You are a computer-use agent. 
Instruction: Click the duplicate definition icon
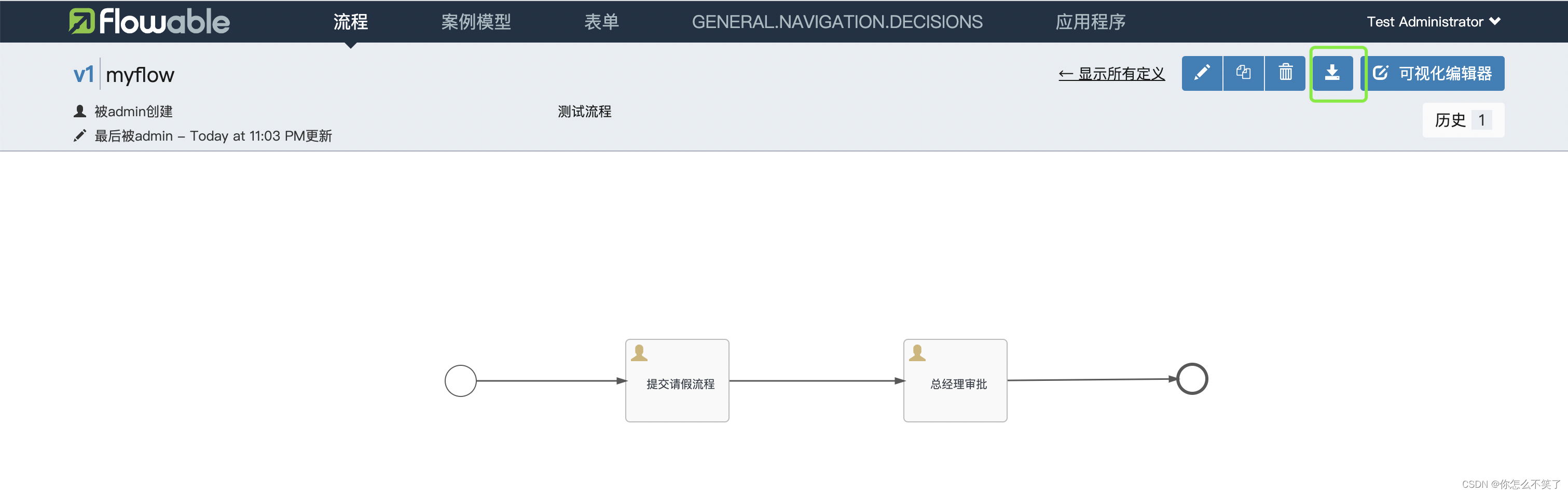click(1244, 73)
